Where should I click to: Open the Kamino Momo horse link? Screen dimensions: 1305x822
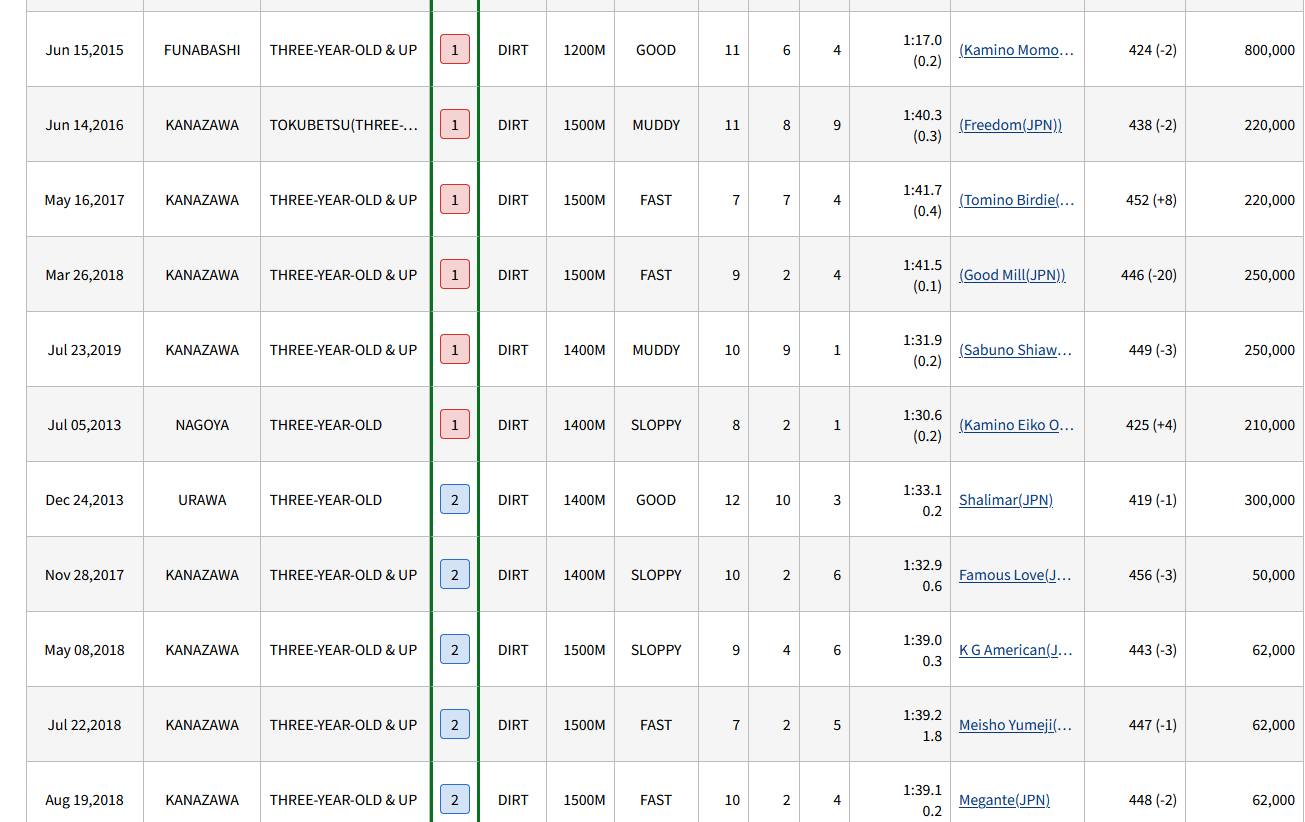[1016, 50]
